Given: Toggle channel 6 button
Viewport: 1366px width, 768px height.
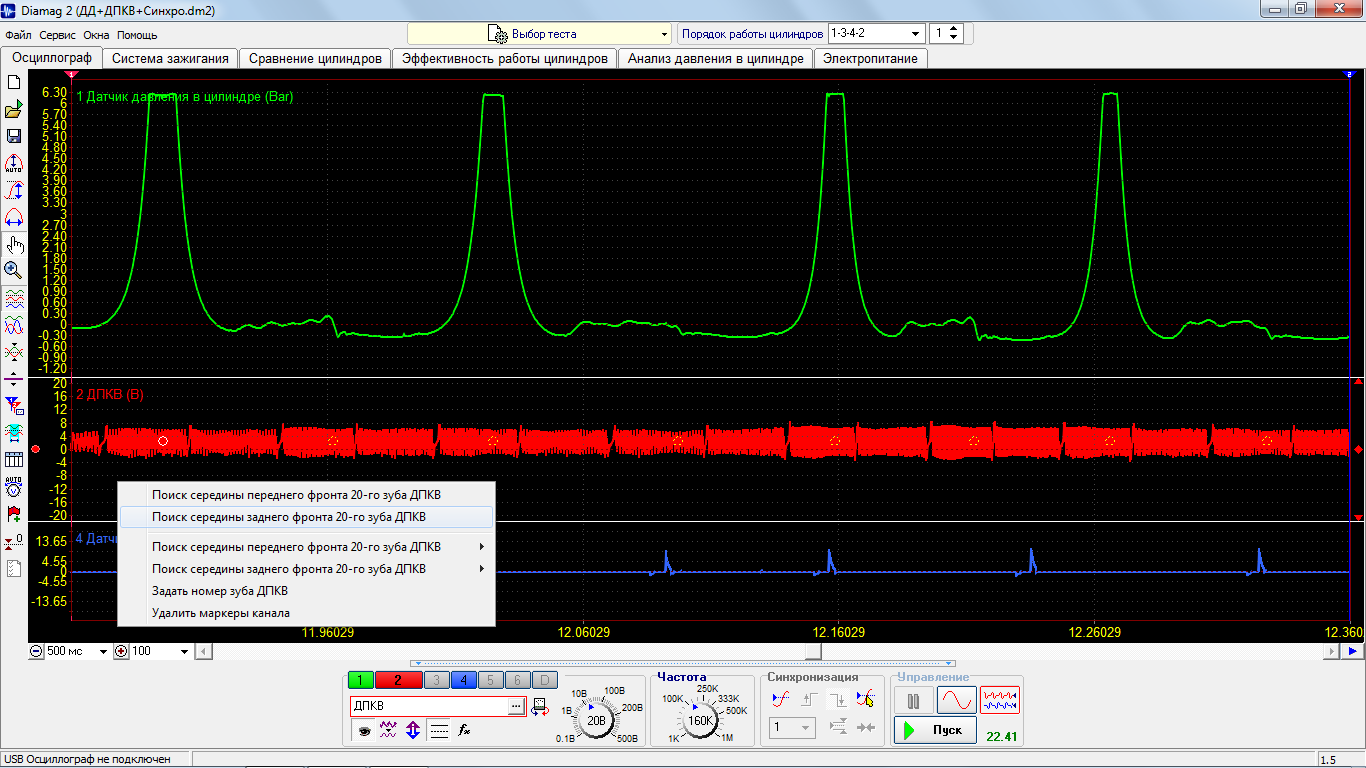Looking at the screenshot, I should pos(517,680).
